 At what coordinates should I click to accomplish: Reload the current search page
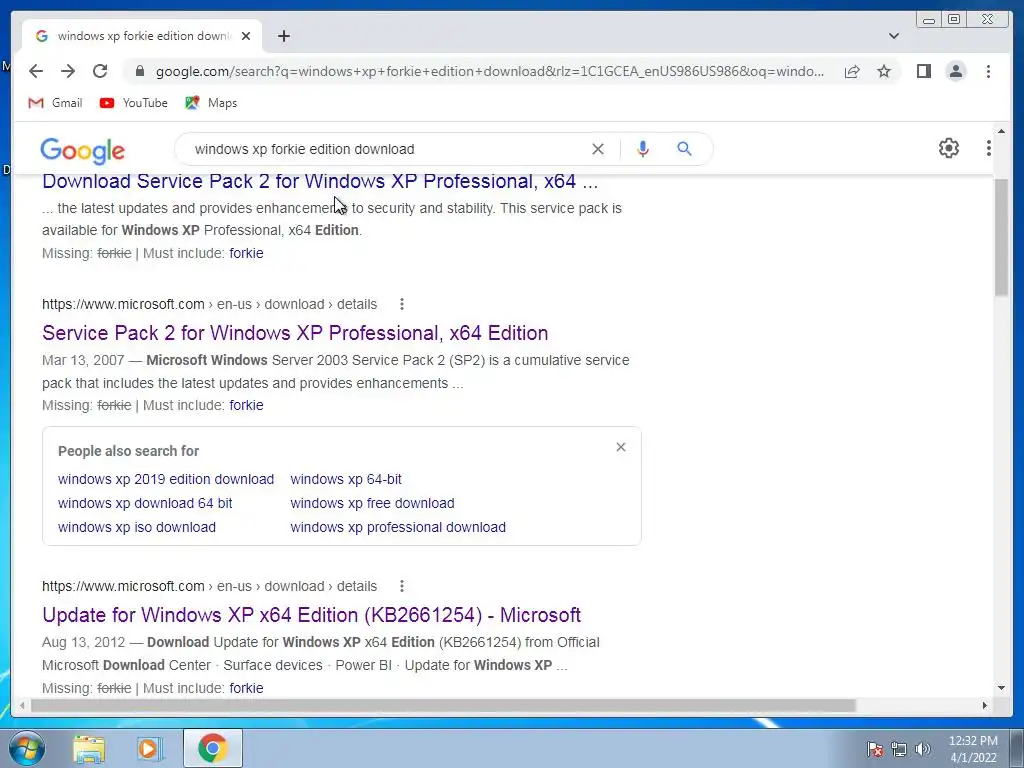pyautogui.click(x=100, y=71)
